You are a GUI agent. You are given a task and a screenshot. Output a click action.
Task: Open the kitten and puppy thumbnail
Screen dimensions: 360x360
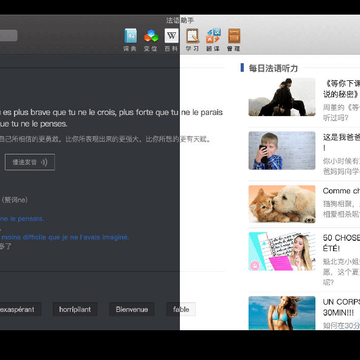(x=282, y=204)
